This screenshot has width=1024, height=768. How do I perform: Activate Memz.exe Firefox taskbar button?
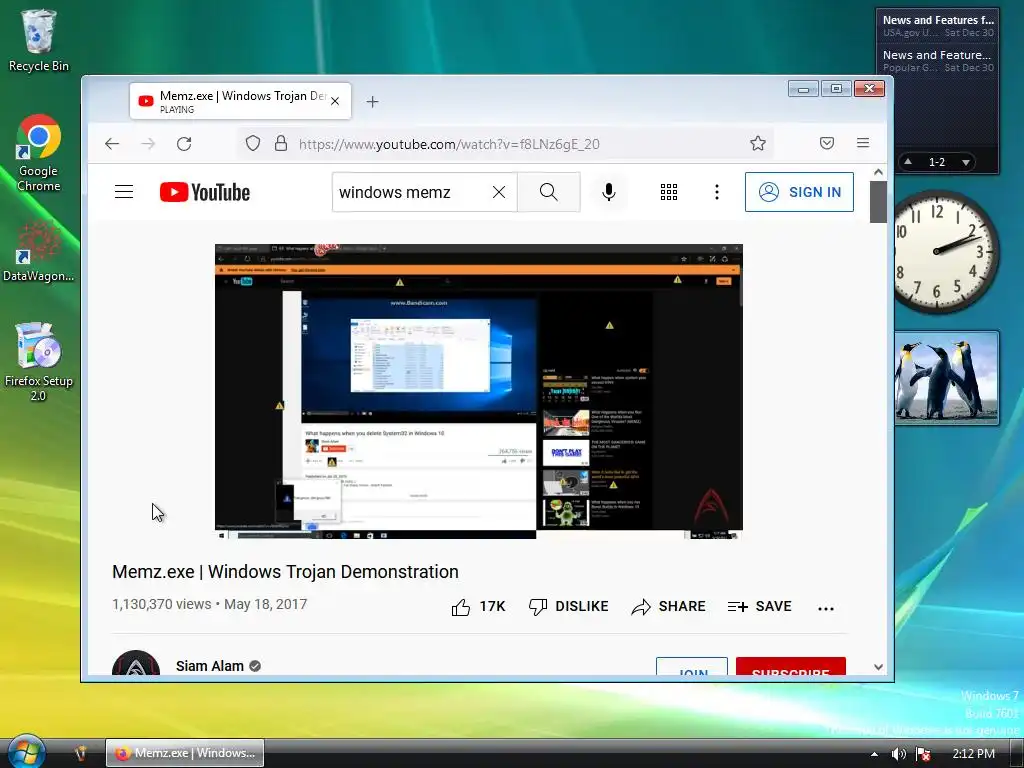point(185,753)
